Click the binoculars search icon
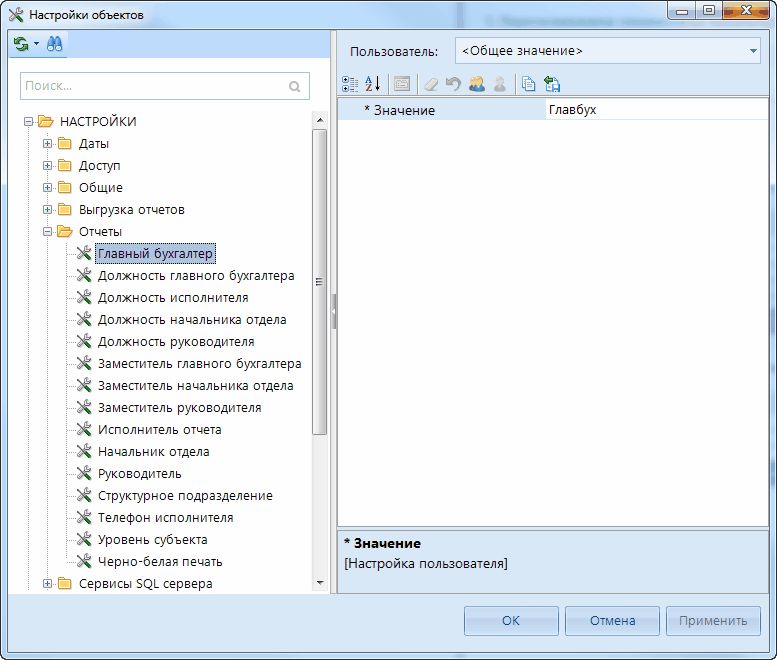The image size is (777, 660). (54, 44)
